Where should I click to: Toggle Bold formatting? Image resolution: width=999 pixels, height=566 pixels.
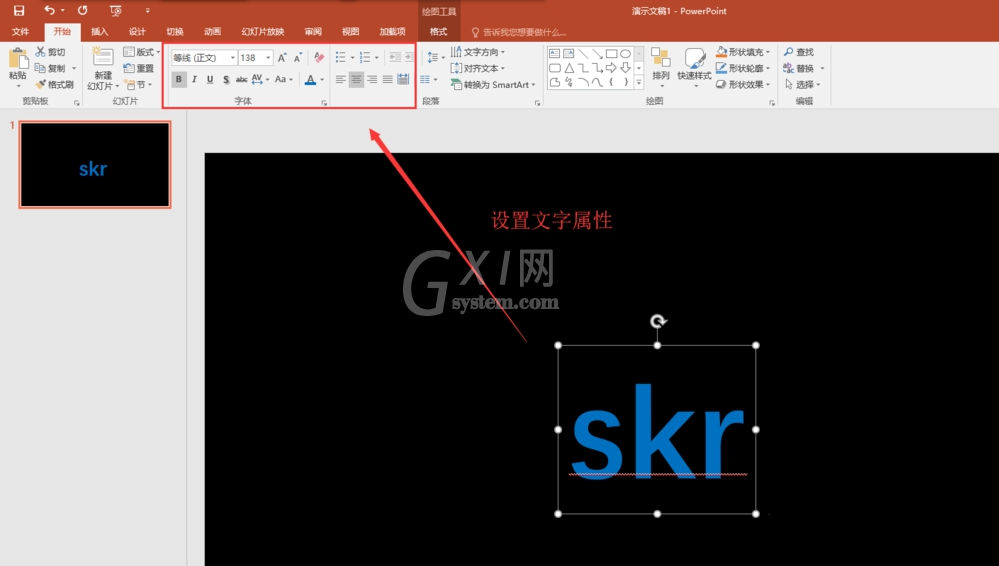[x=179, y=80]
